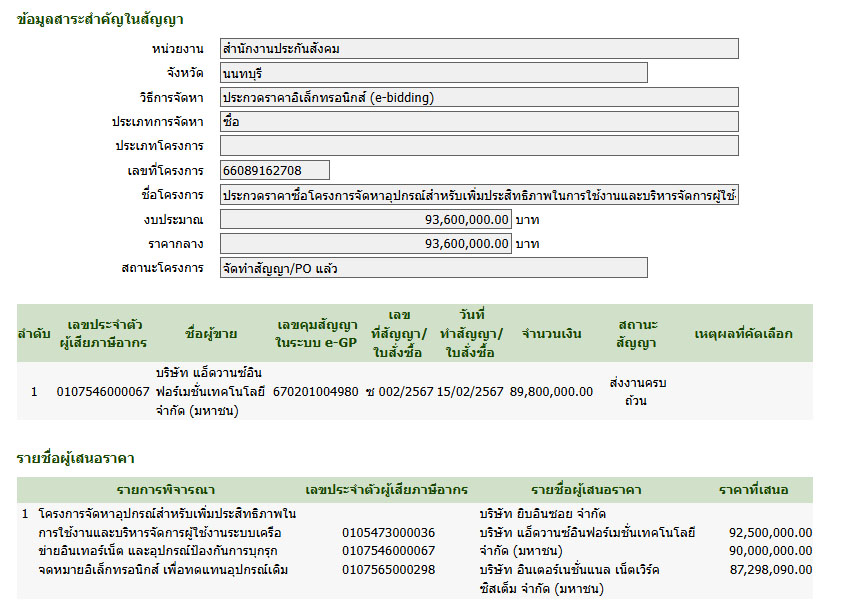The image size is (844, 613).
Task: Click the ราคากลาง amount field
Action: [365, 243]
